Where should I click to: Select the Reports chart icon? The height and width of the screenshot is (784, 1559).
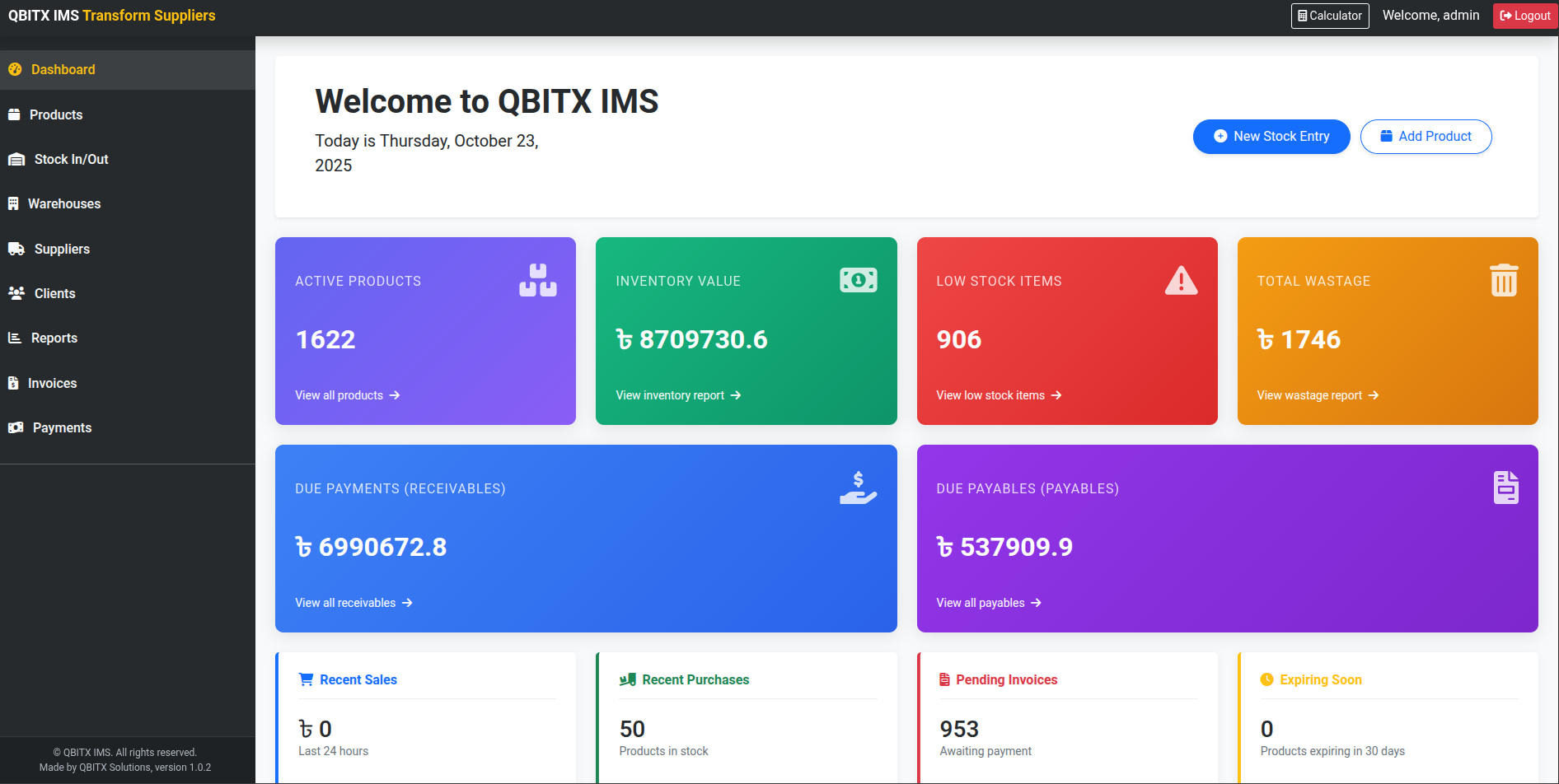click(x=14, y=338)
